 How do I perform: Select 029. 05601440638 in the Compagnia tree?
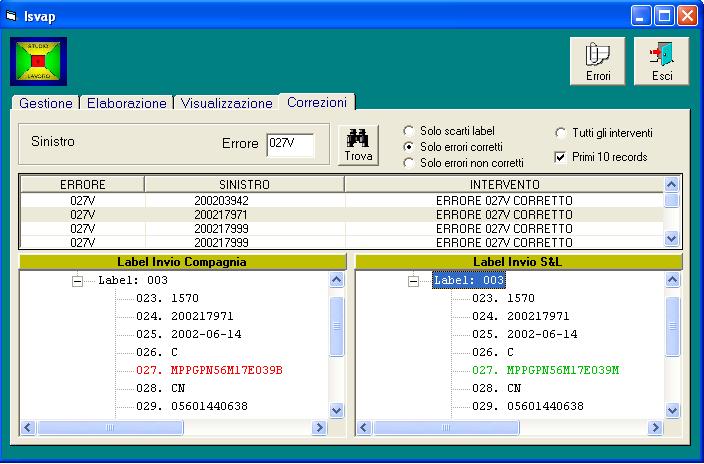pyautogui.click(x=192, y=406)
